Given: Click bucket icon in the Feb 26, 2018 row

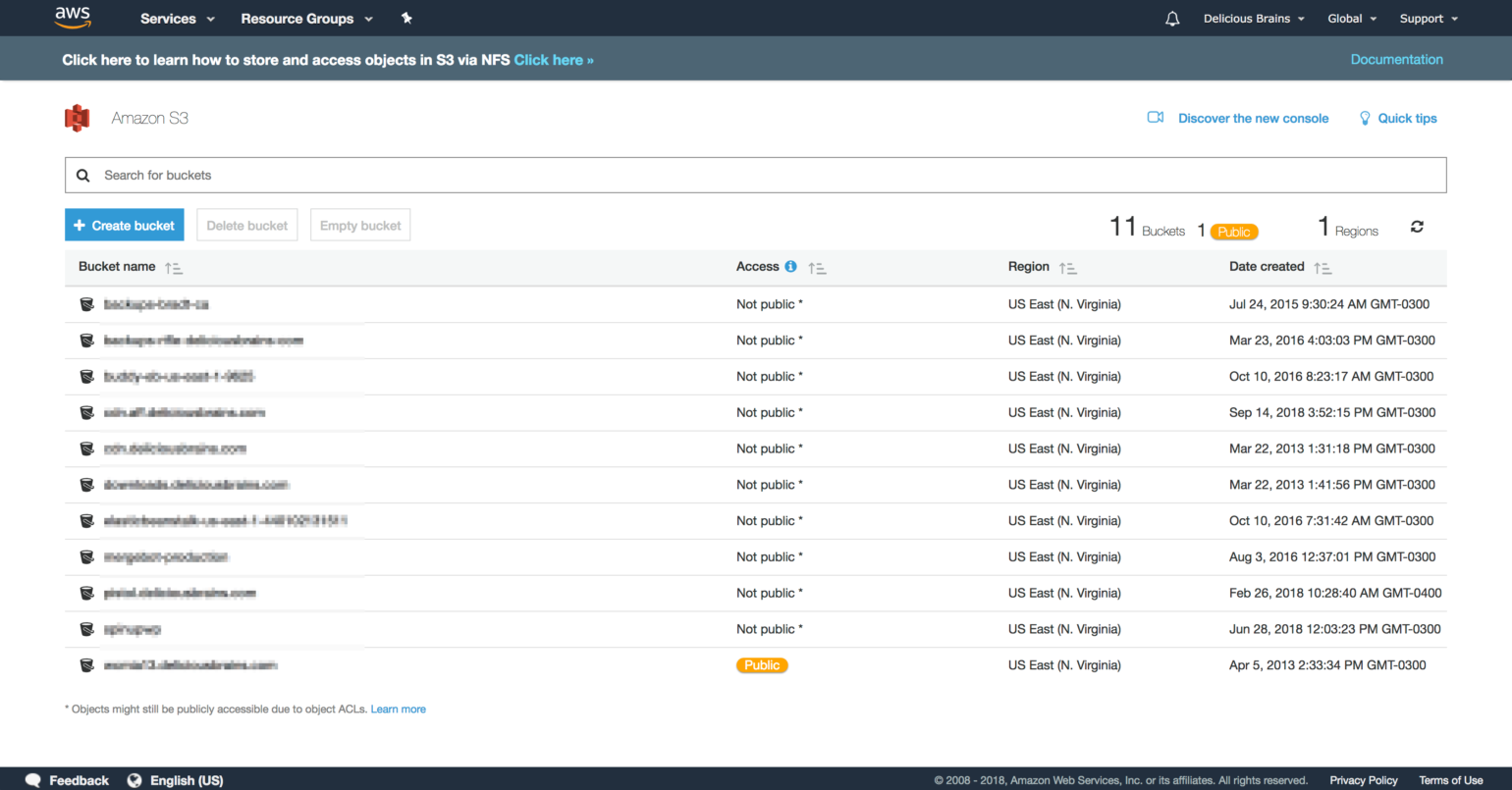Looking at the screenshot, I should click(87, 593).
